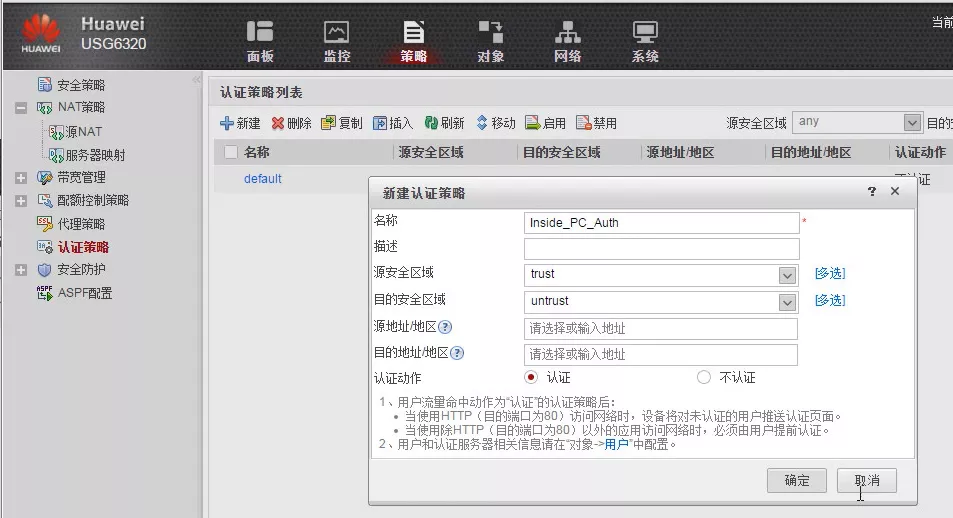Screen dimensions: 953x518
Task: Click the 禁用 (Disable) toolbar icon
Action: click(x=584, y=123)
